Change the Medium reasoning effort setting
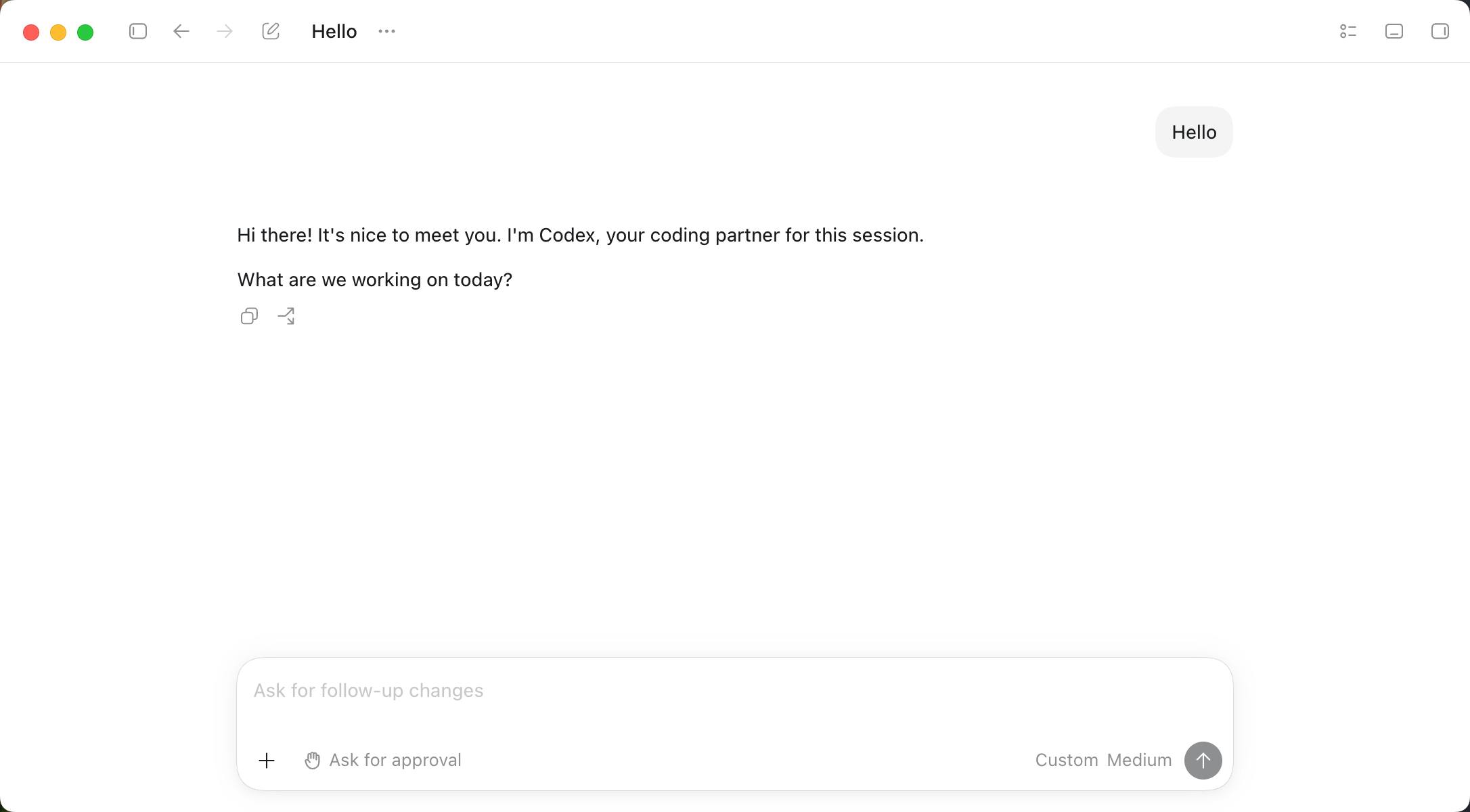This screenshot has width=1470, height=812. 1139,761
